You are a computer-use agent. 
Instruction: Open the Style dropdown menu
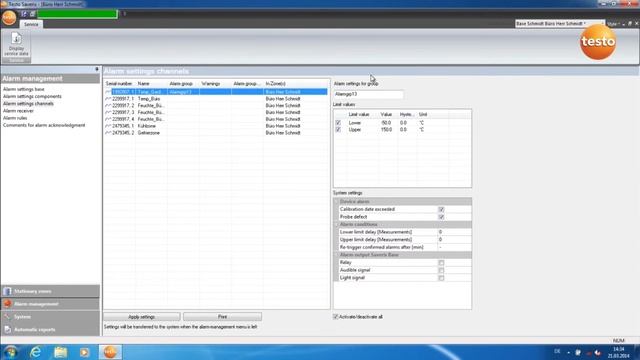click(613, 24)
